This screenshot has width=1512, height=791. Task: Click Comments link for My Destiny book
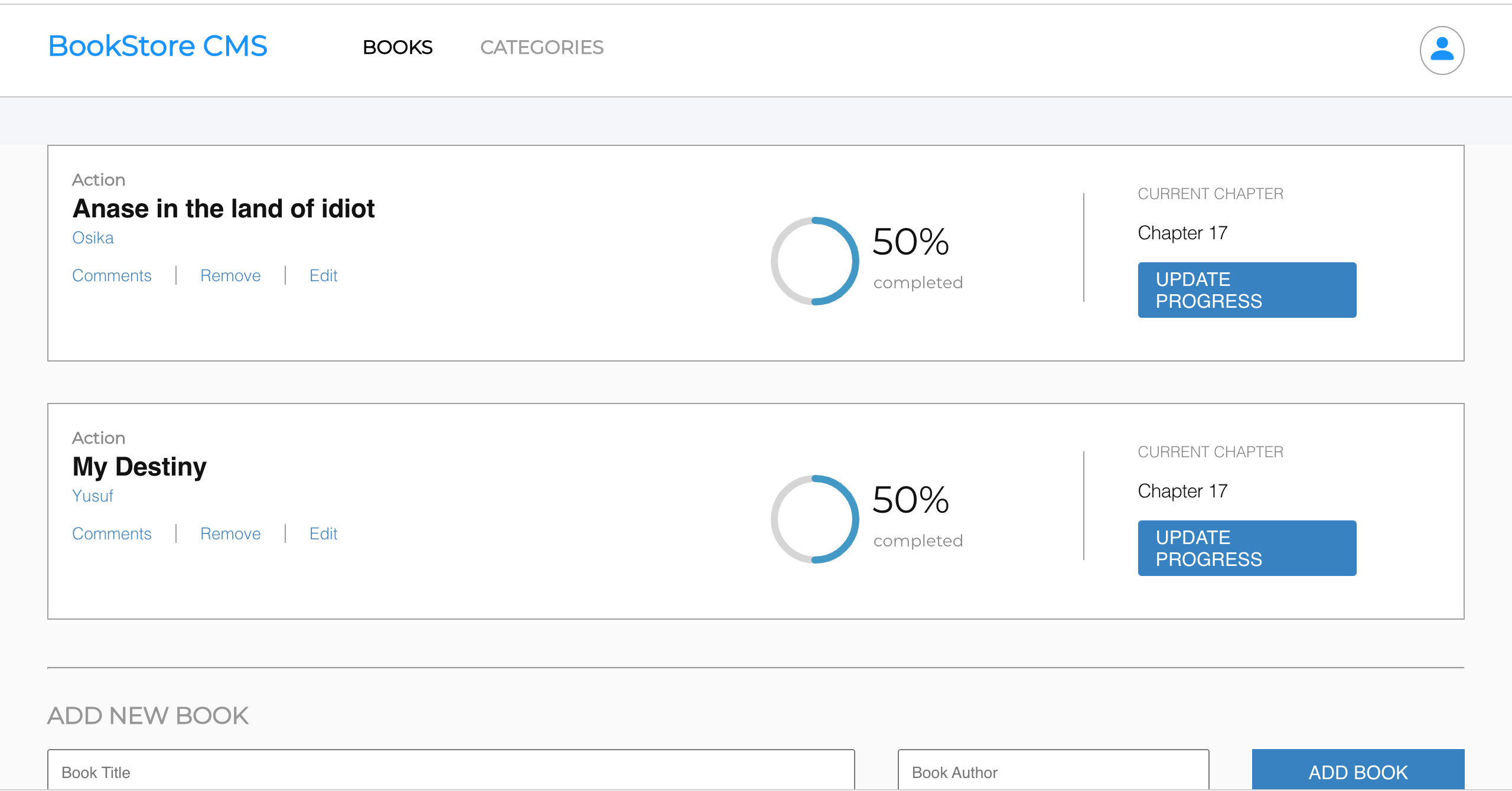click(x=111, y=532)
